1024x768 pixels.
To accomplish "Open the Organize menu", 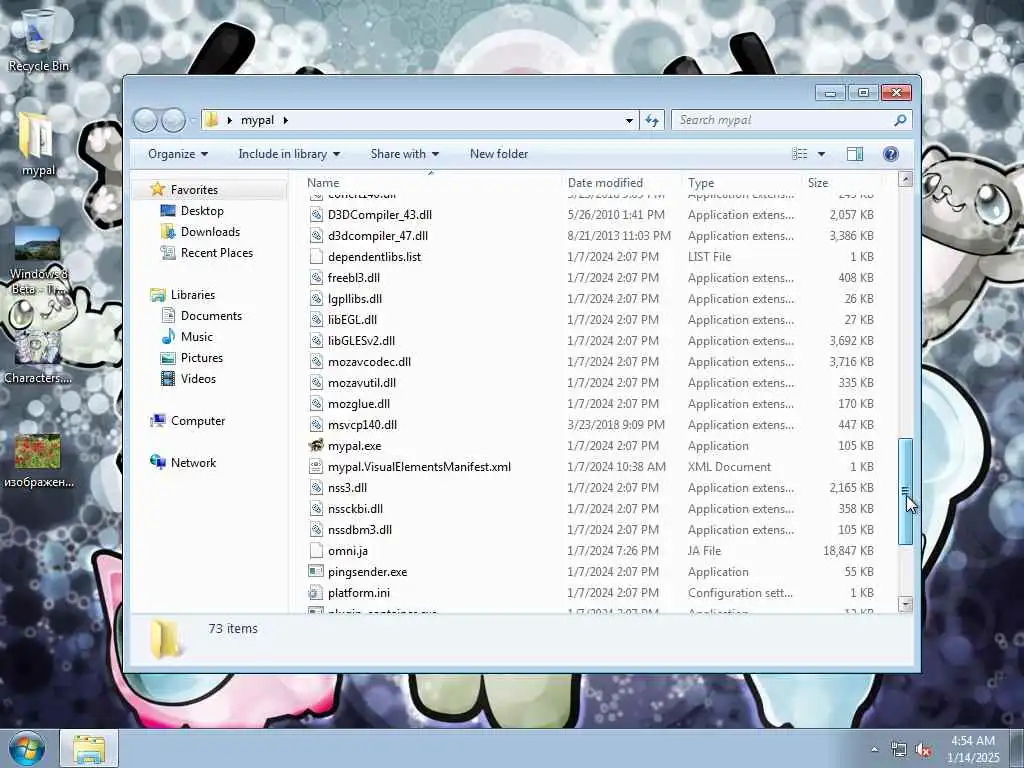I will pyautogui.click(x=178, y=154).
